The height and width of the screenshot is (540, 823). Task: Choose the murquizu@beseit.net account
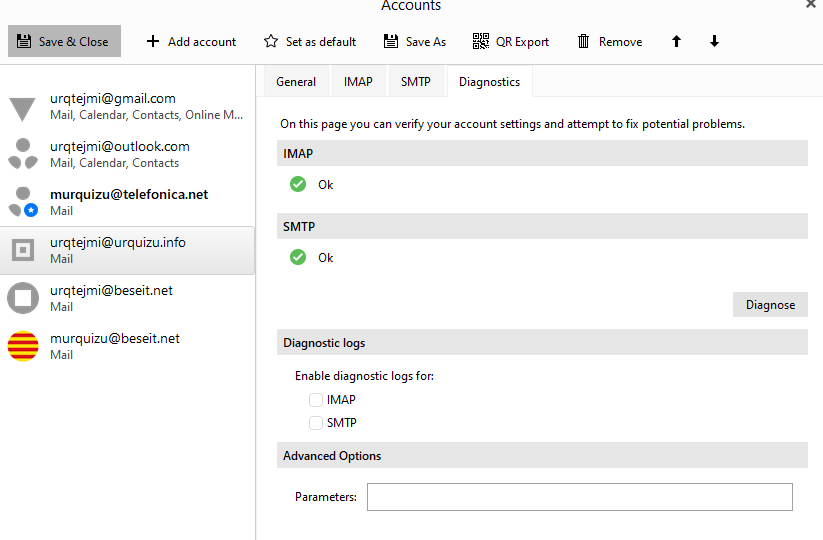(x=127, y=346)
